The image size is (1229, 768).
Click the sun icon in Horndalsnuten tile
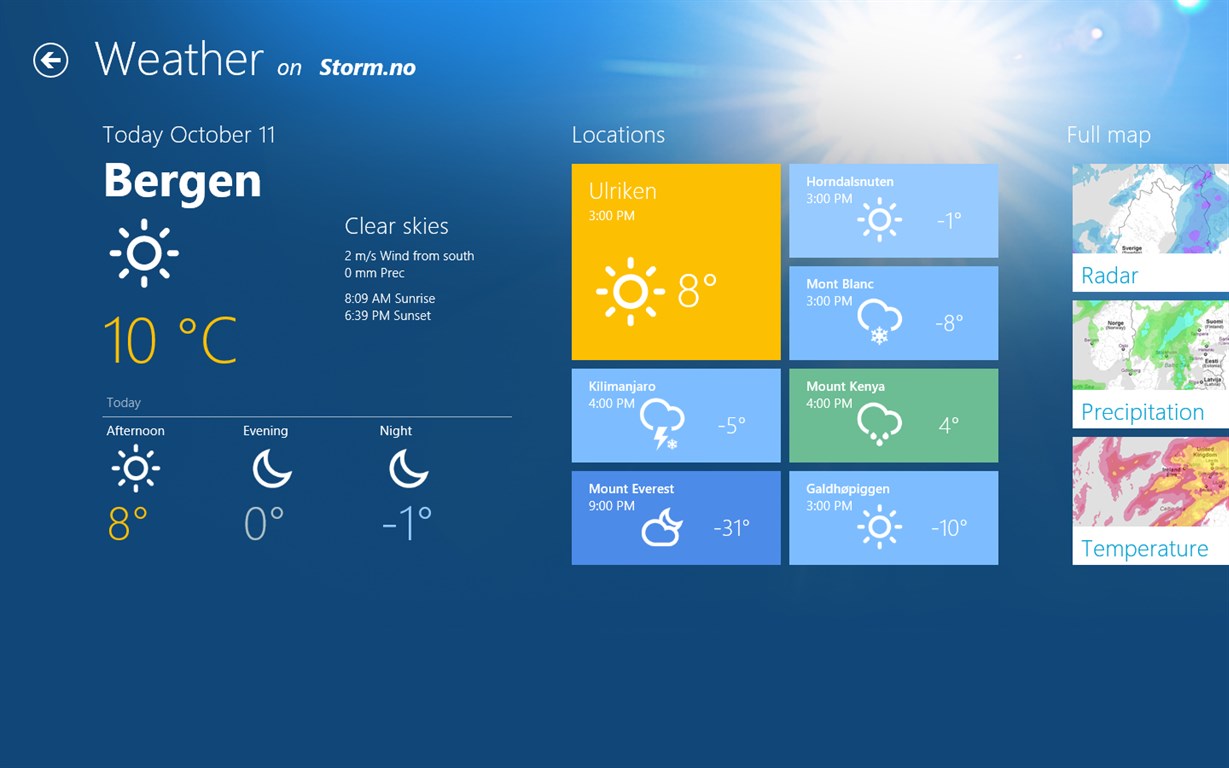[879, 220]
